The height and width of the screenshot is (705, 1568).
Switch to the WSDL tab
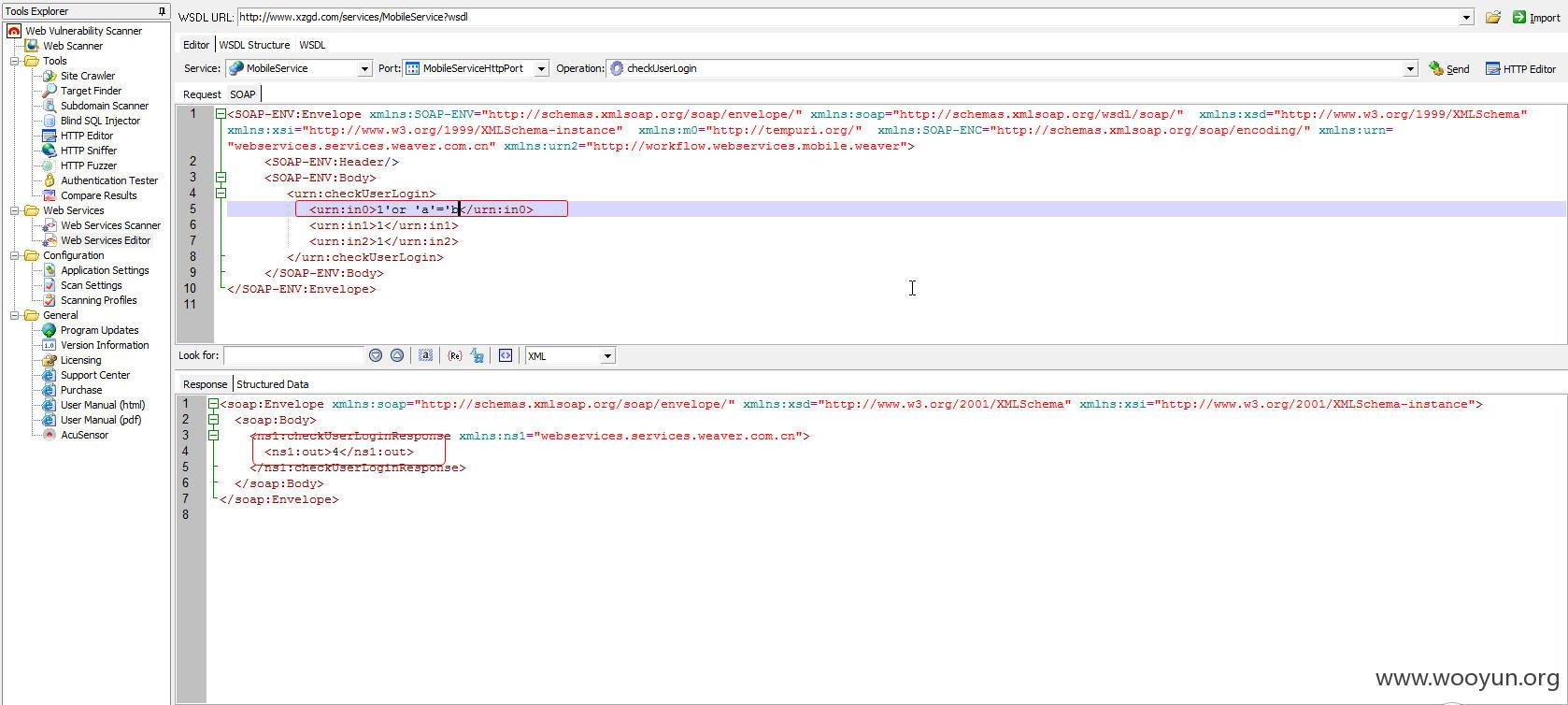(x=312, y=45)
